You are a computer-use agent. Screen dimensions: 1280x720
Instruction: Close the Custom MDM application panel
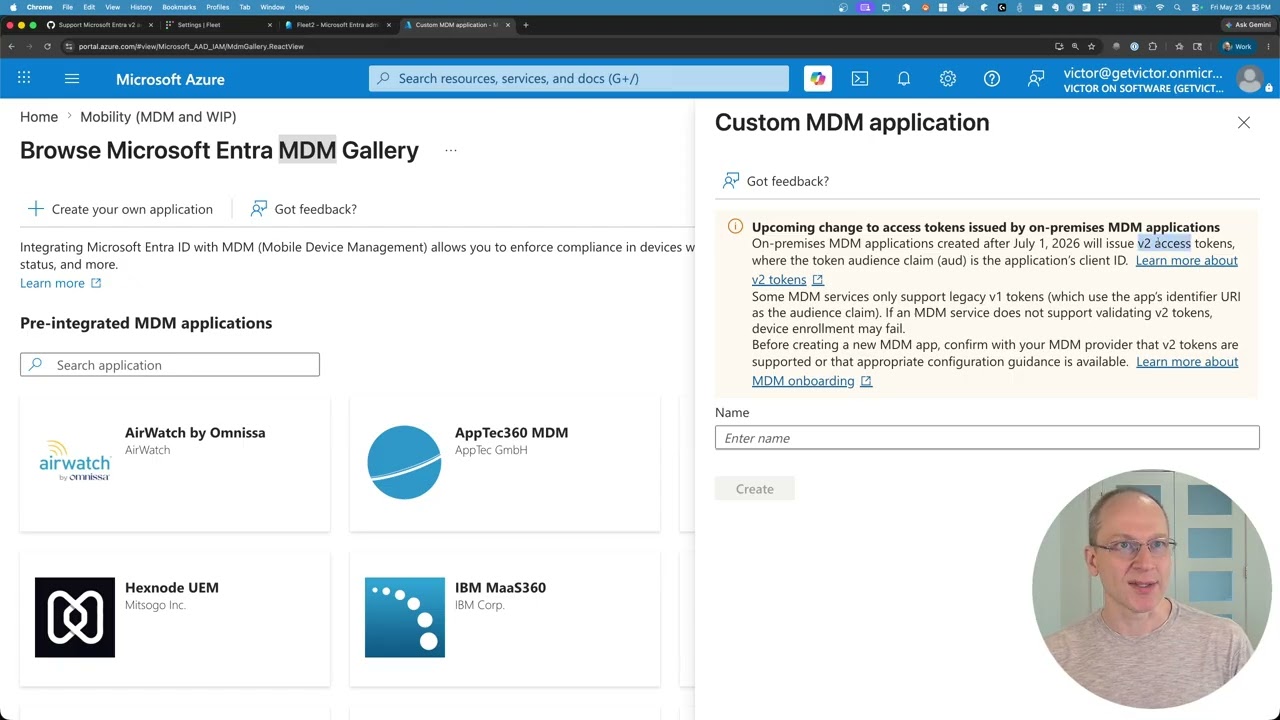coord(1244,122)
